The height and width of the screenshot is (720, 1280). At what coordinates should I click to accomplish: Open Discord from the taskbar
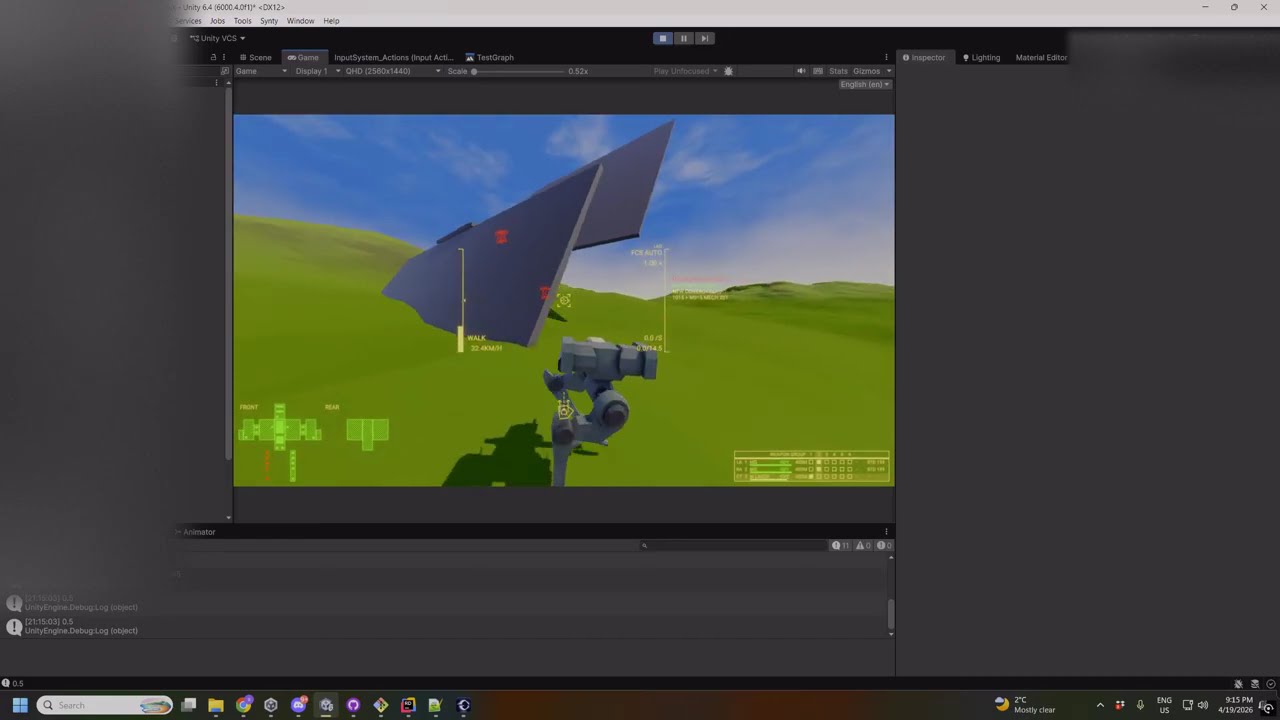298,705
